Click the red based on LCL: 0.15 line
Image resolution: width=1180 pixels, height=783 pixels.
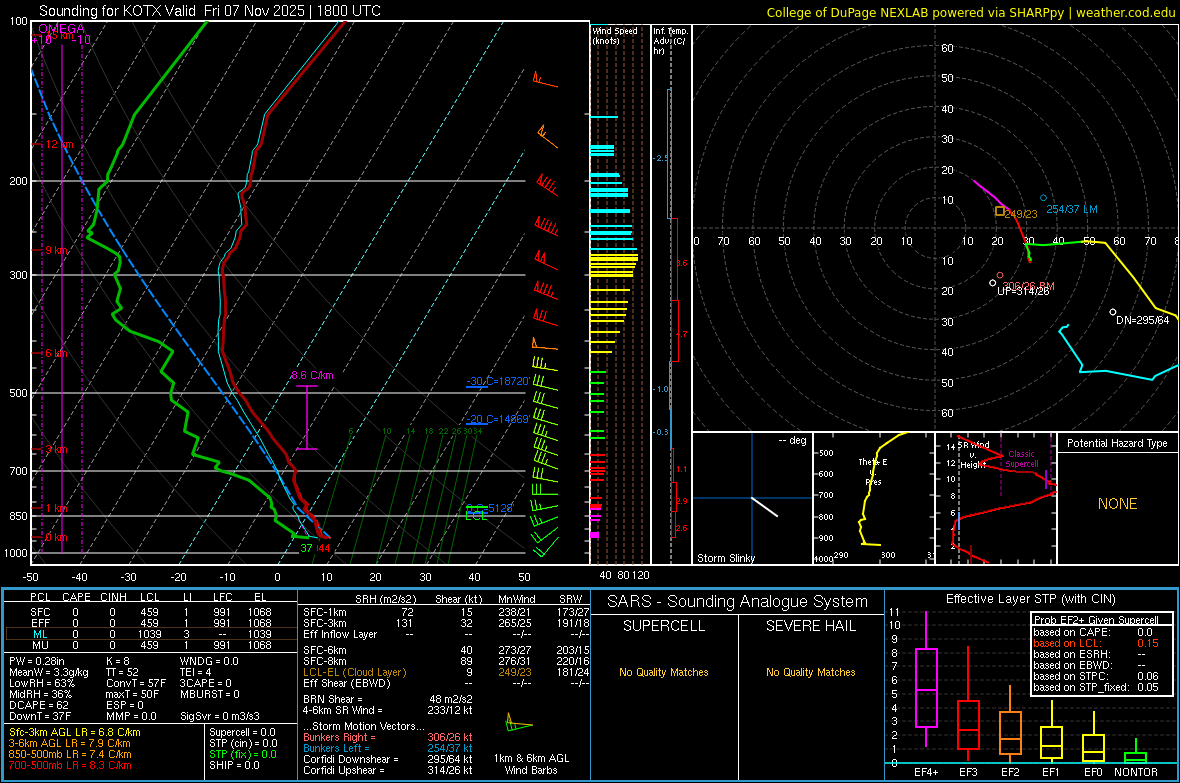coord(1096,643)
